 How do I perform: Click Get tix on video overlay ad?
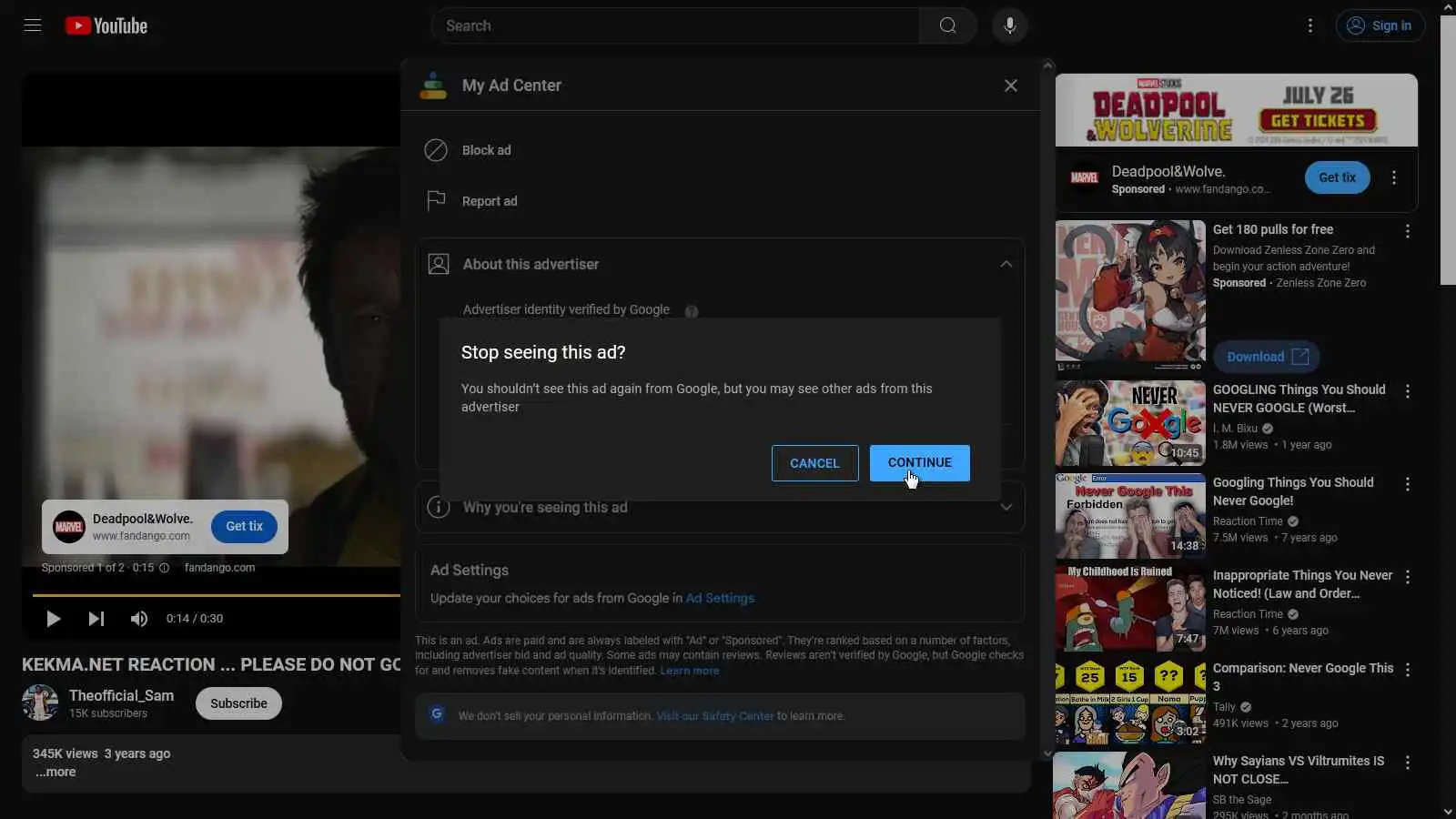244,527
